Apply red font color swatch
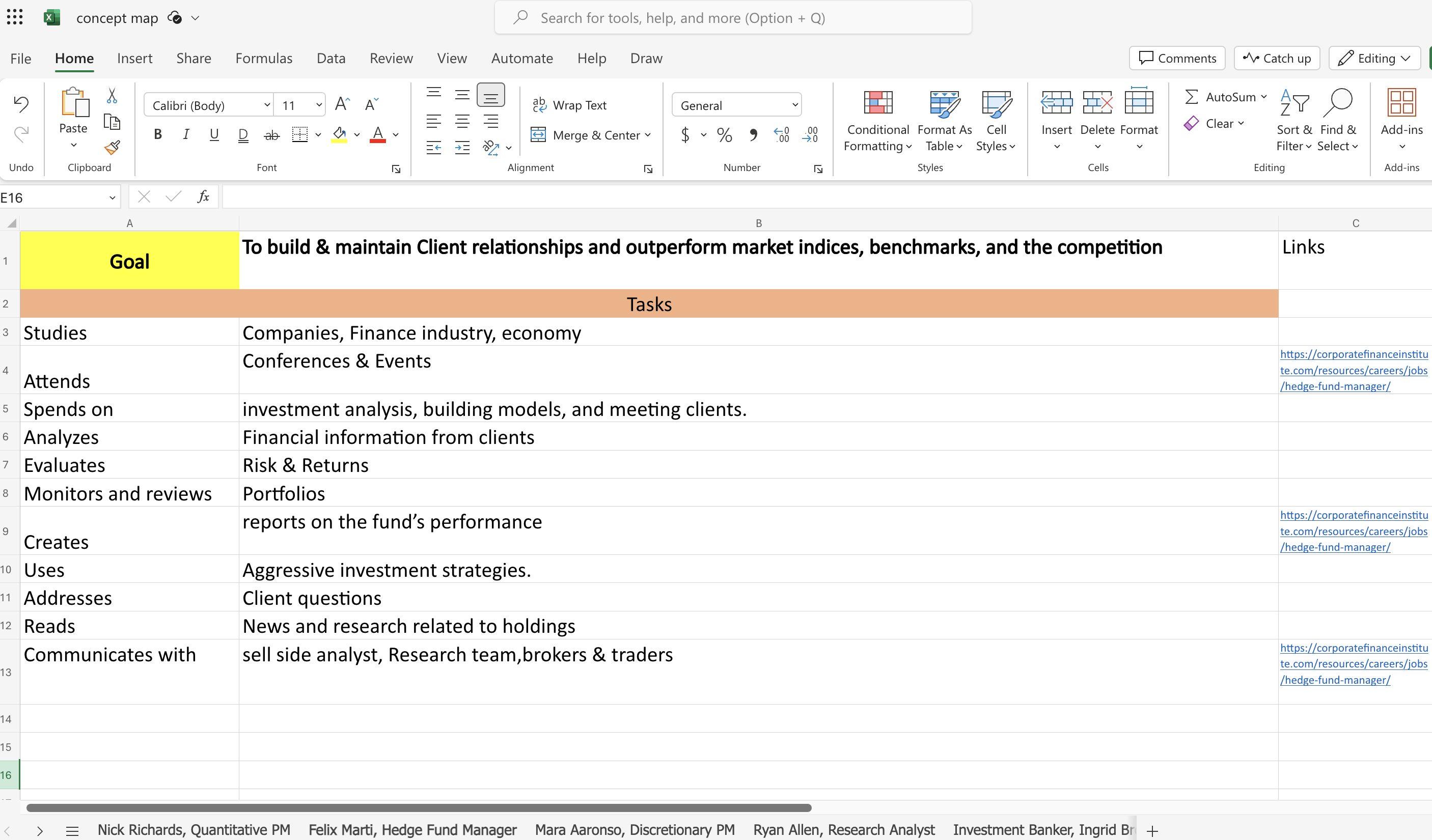This screenshot has height=840, width=1432. pos(378,135)
